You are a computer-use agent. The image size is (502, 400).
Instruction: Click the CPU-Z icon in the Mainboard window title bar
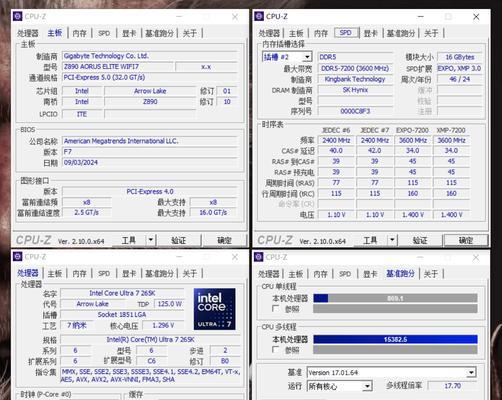(17, 16)
